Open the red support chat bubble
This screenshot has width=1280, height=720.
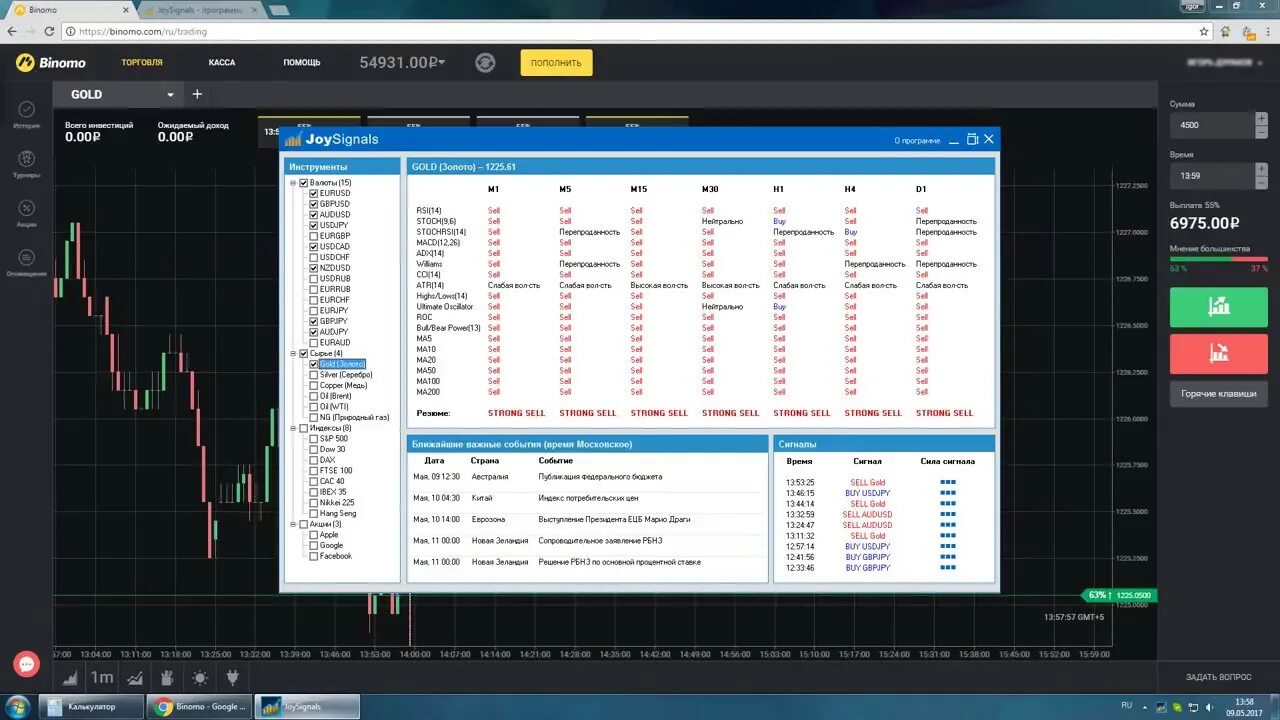coord(26,664)
